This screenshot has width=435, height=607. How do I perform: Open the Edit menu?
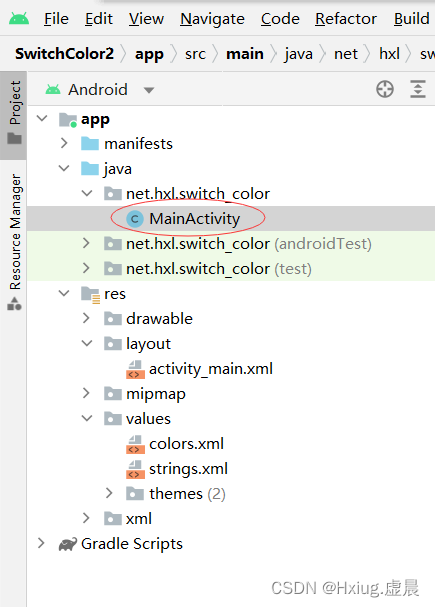(x=99, y=19)
